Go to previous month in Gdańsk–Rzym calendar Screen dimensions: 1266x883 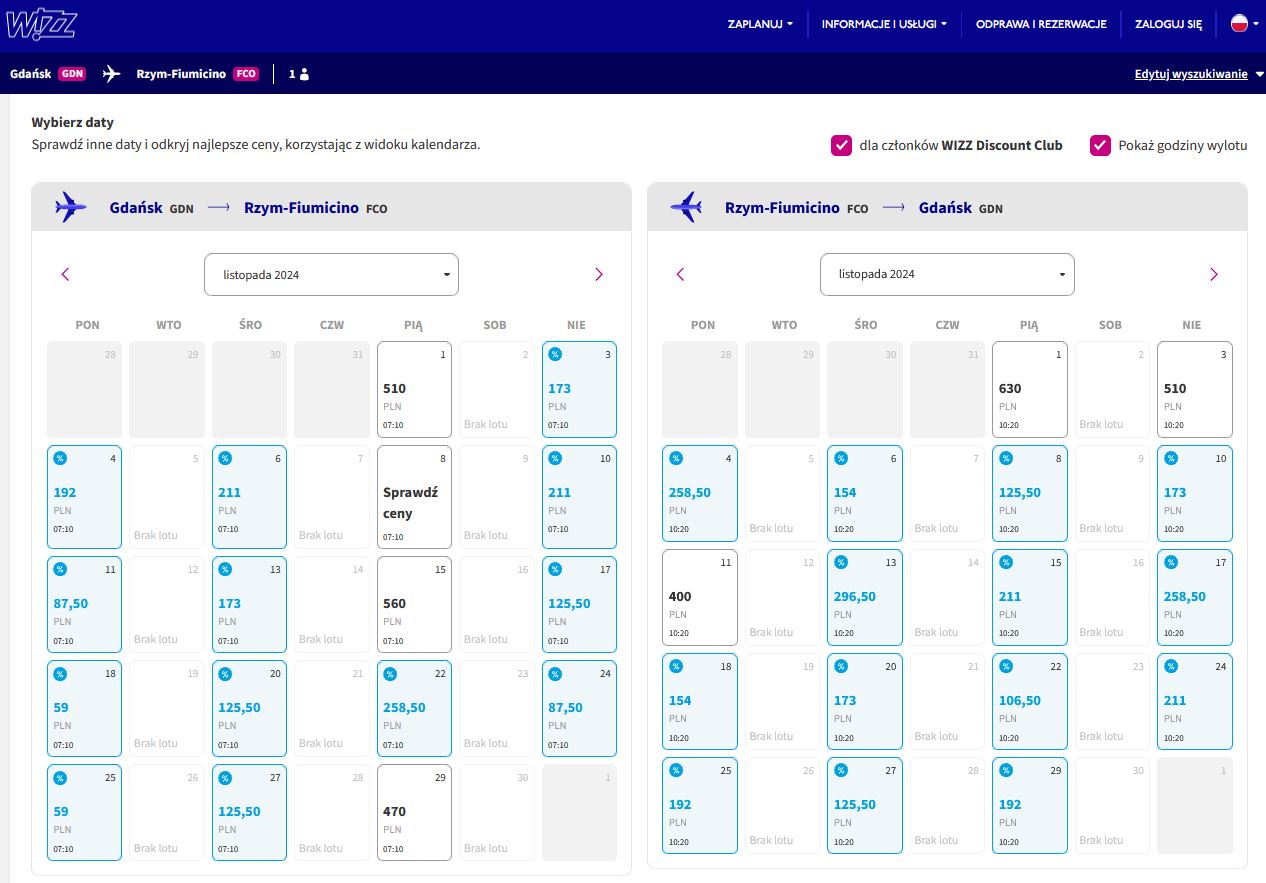[66, 274]
